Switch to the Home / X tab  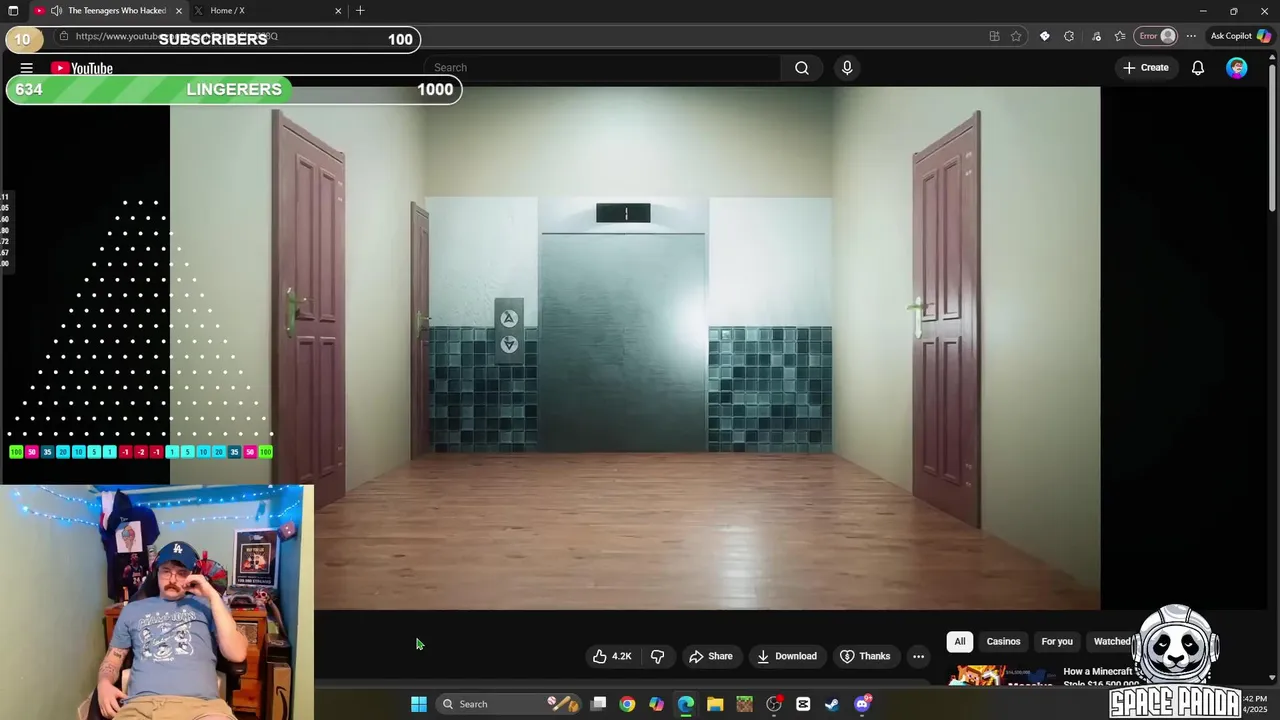tap(268, 10)
